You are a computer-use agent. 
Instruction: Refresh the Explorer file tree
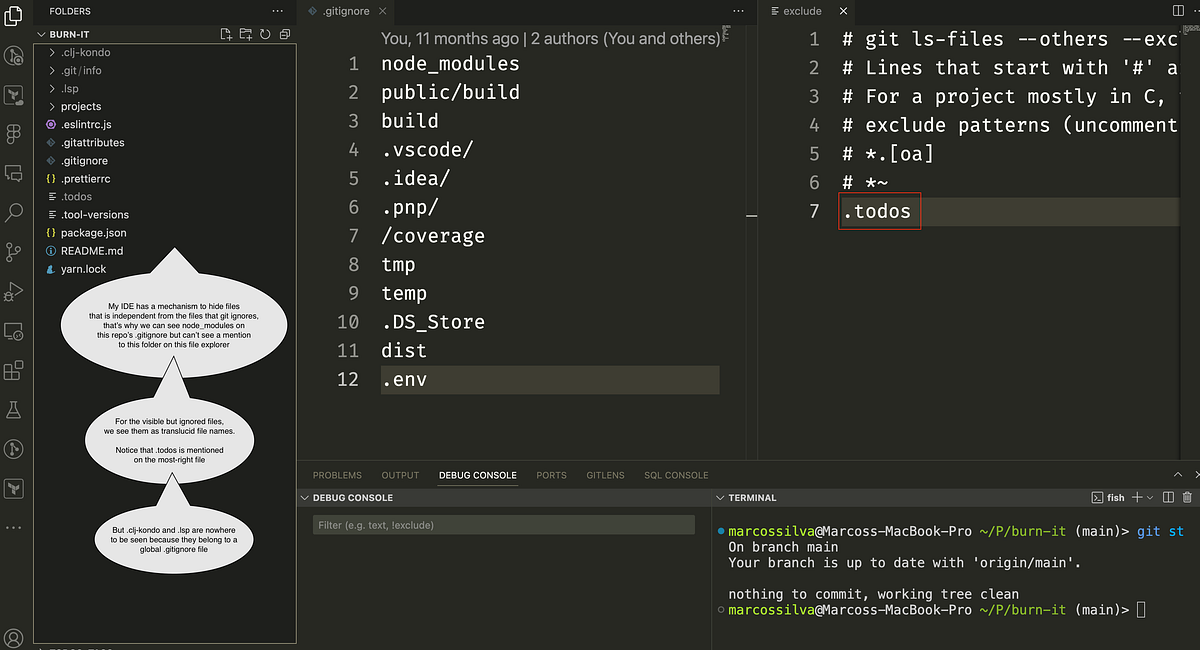[x=263, y=33]
